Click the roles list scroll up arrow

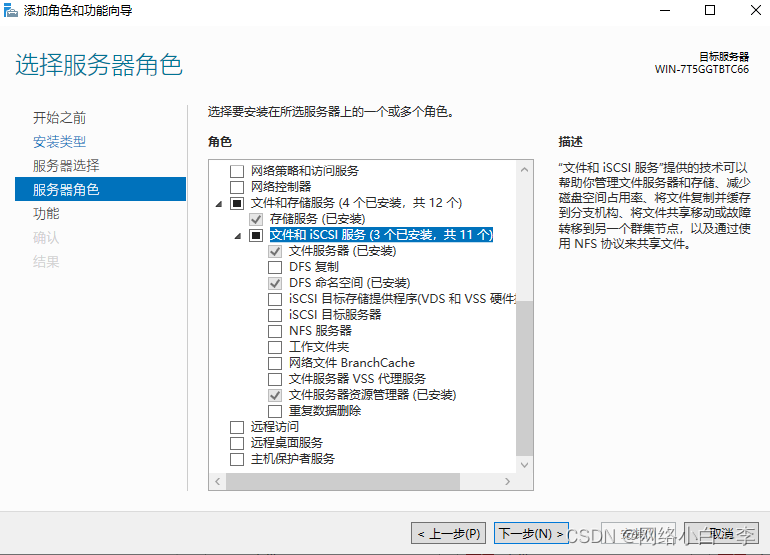pyautogui.click(x=524, y=169)
